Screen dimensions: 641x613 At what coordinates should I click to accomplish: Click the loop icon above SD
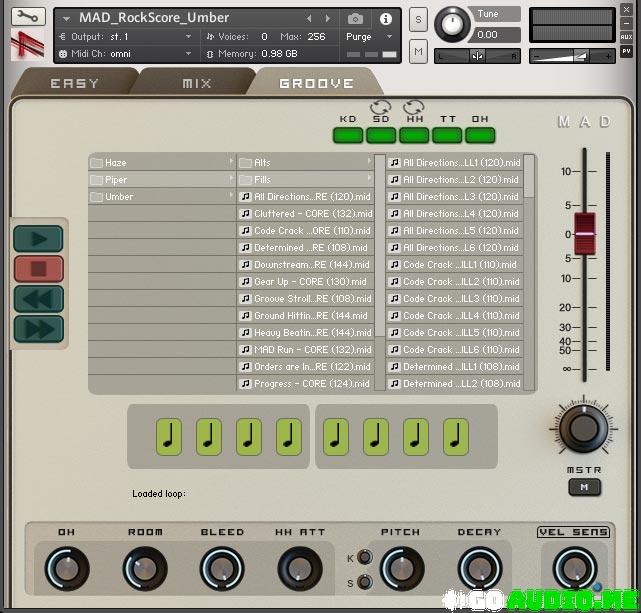point(380,108)
